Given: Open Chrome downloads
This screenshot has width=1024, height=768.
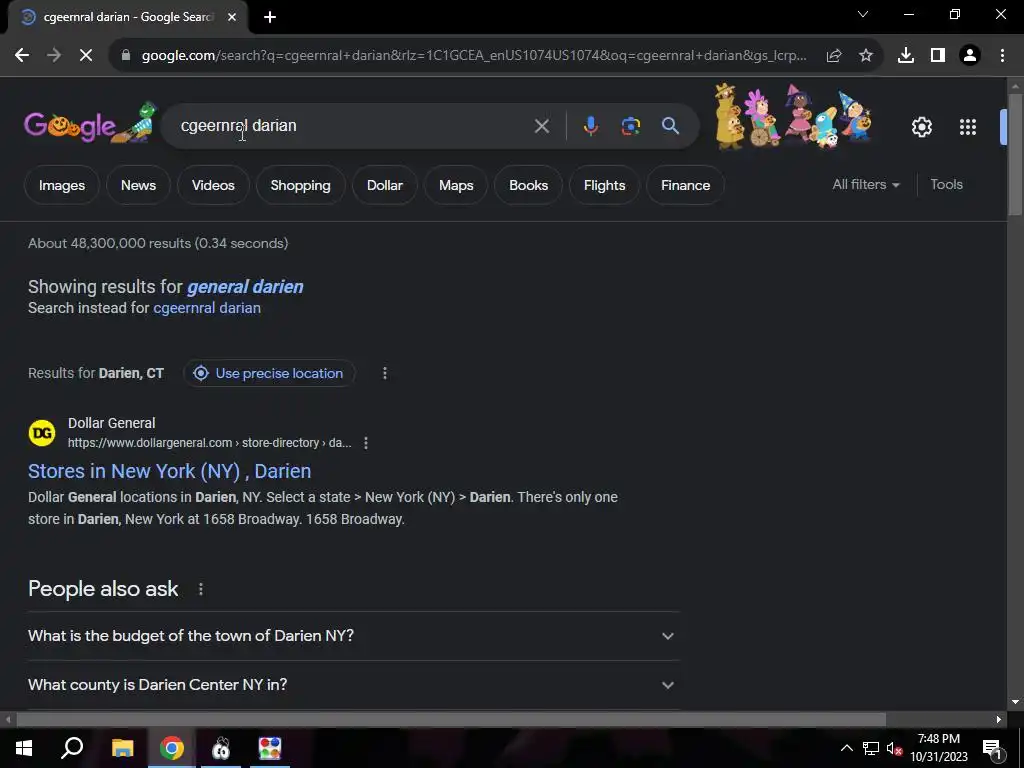Looking at the screenshot, I should tap(906, 56).
